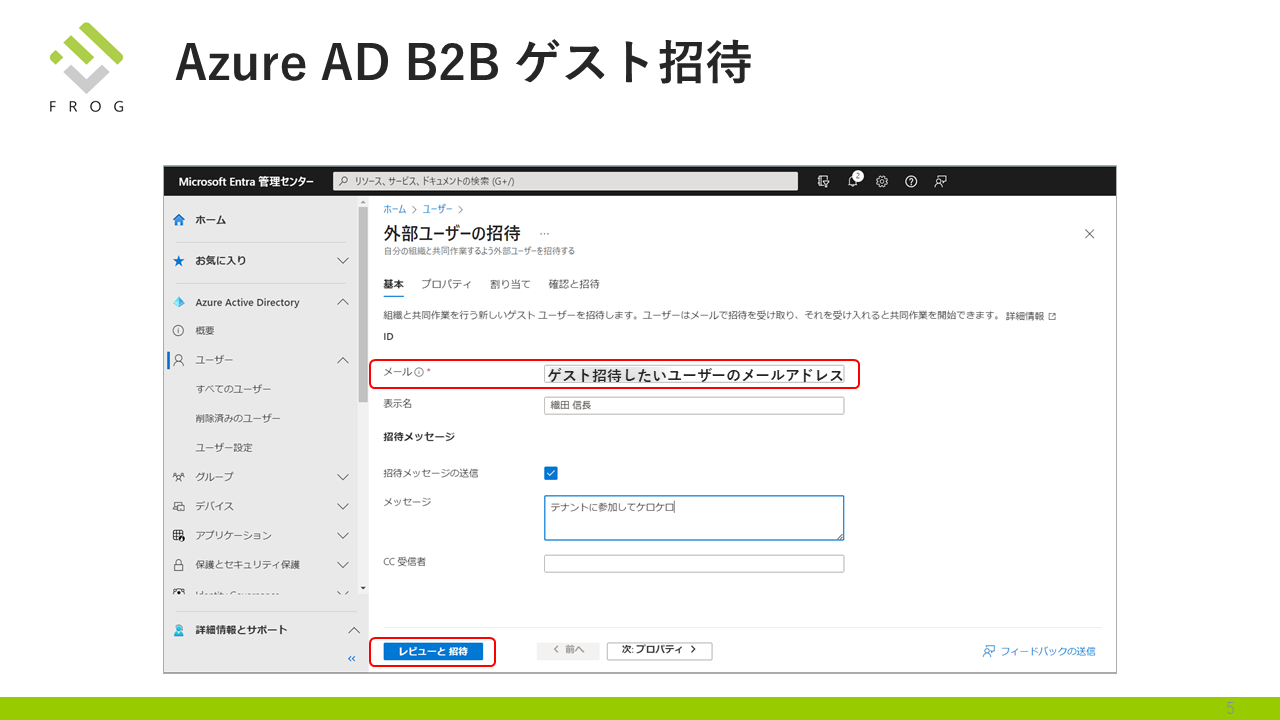This screenshot has height=720, width=1280.
Task: Click the search magnifier icon in search box
Action: 344,181
